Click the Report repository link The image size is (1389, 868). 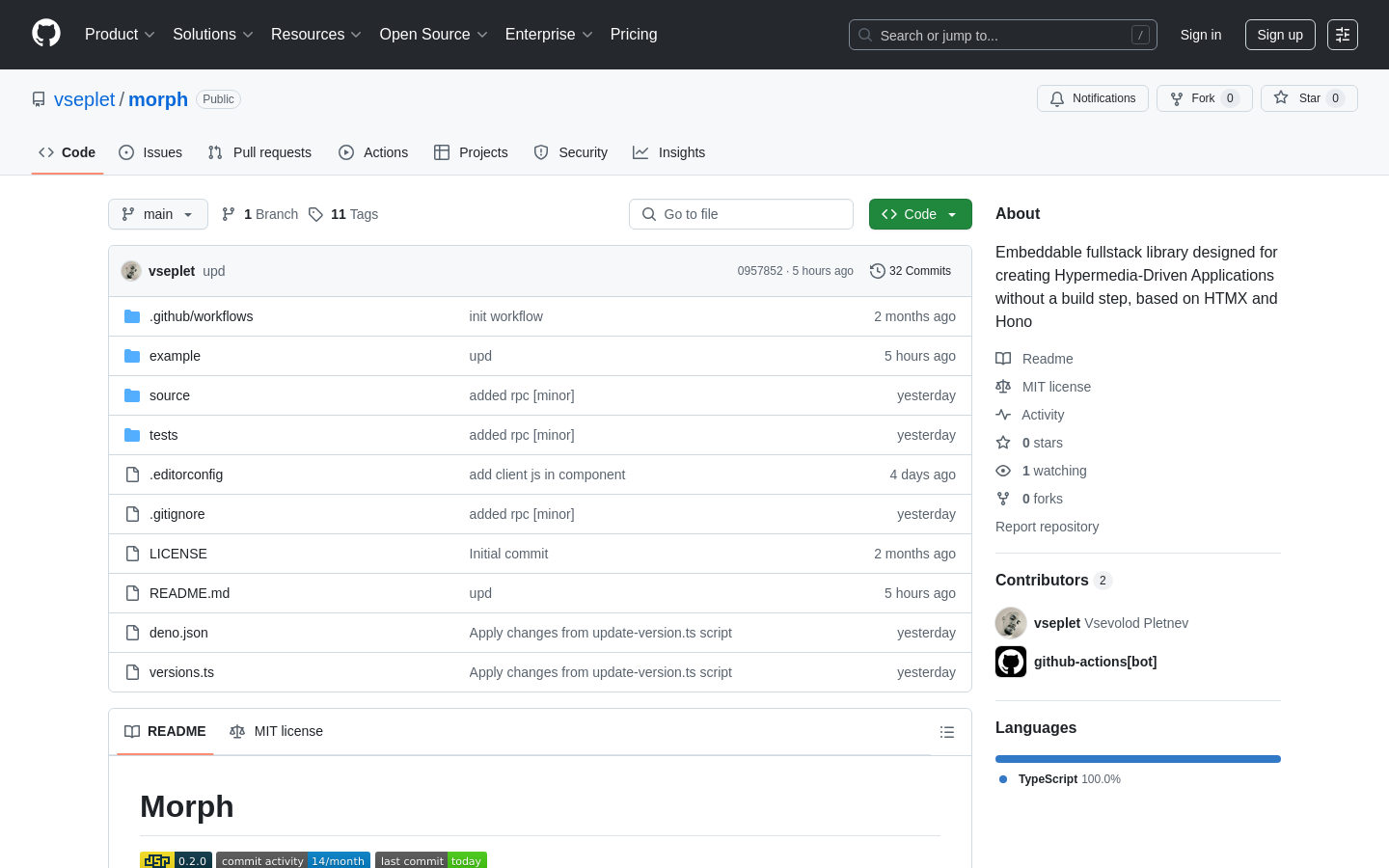pos(1047,527)
